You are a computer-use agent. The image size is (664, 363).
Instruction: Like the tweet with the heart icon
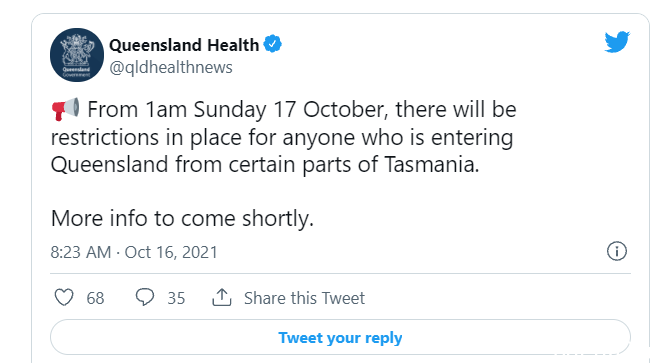tap(64, 297)
